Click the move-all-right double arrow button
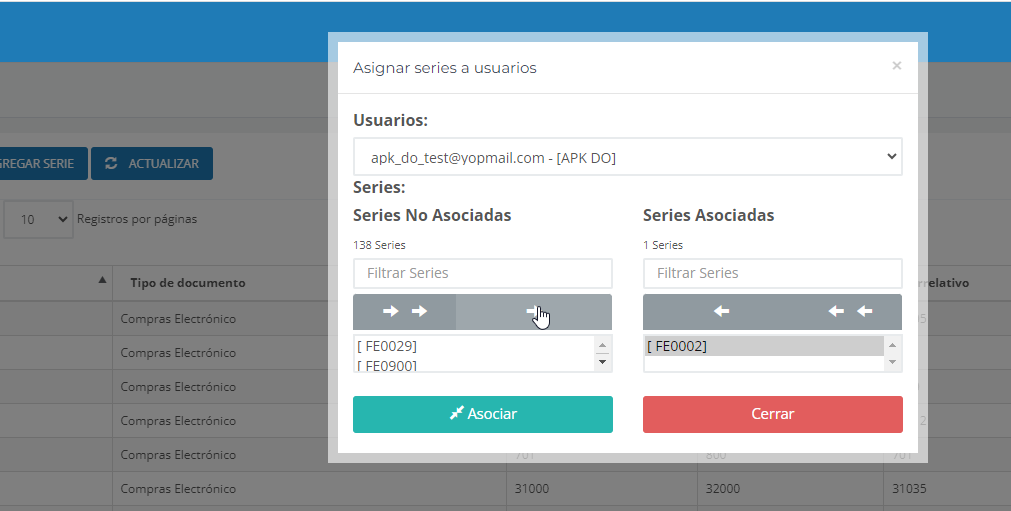Image resolution: width=1011 pixels, height=511 pixels. (405, 312)
